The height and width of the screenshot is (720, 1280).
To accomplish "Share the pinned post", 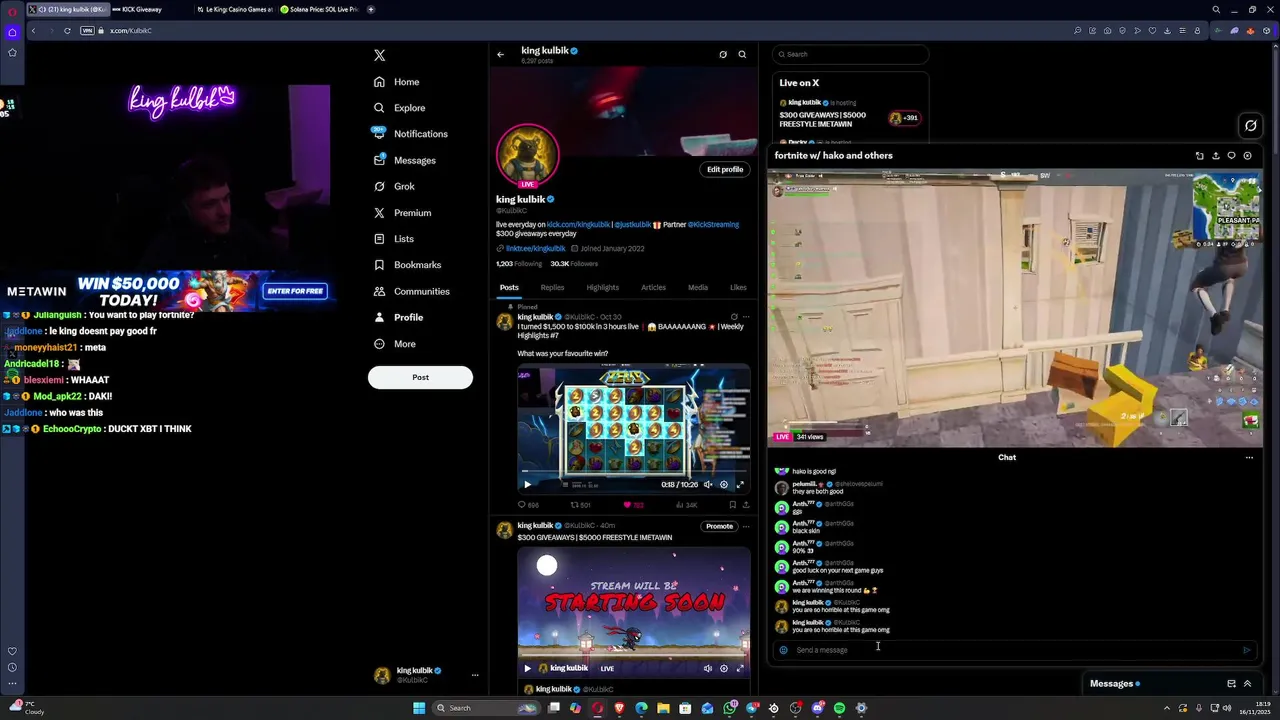I will [x=746, y=505].
